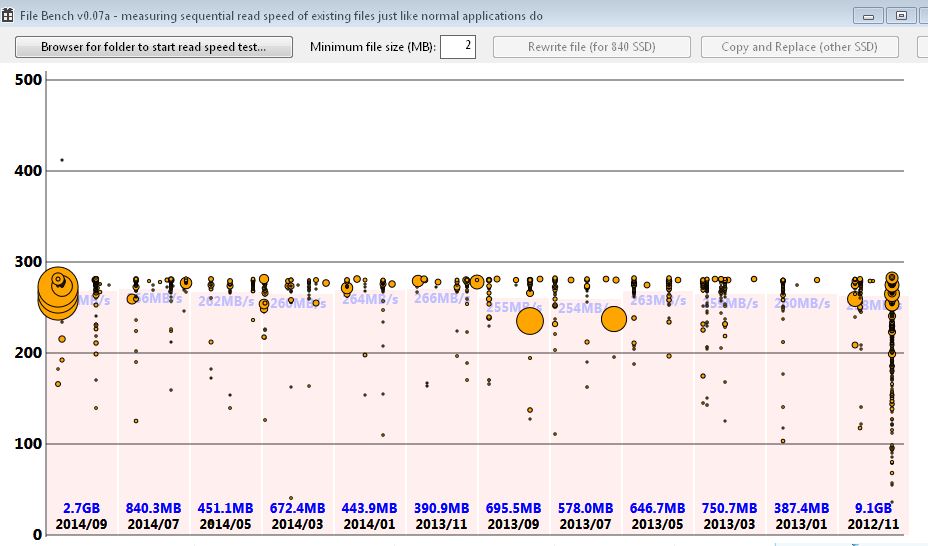
Task: Click the 2012/11 month label
Action: click(x=873, y=524)
